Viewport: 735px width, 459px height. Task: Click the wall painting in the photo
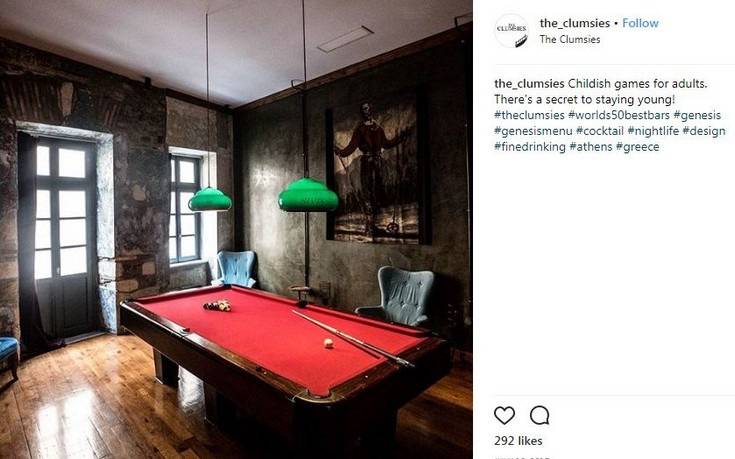click(x=378, y=172)
